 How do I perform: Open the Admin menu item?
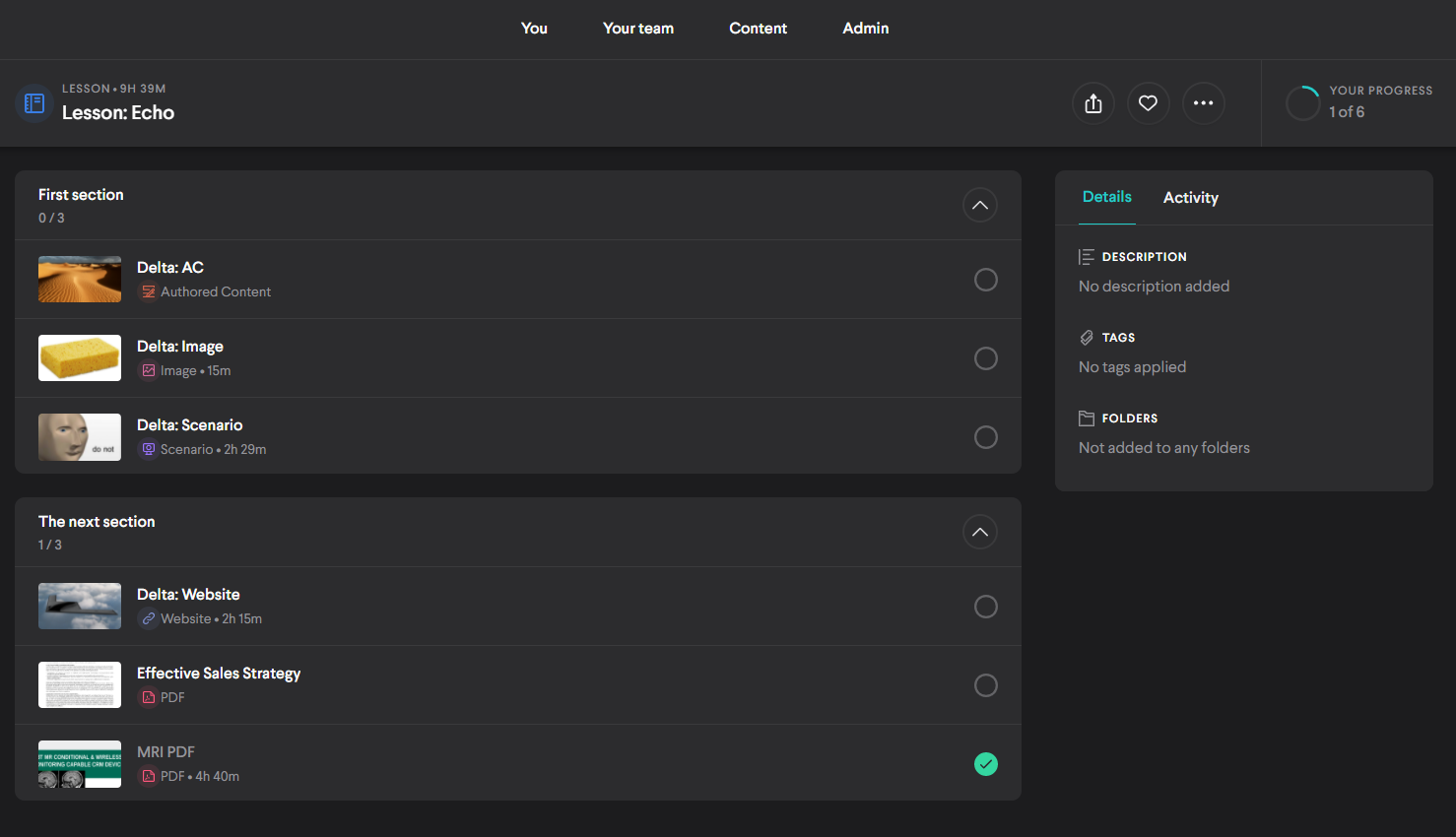tap(865, 29)
